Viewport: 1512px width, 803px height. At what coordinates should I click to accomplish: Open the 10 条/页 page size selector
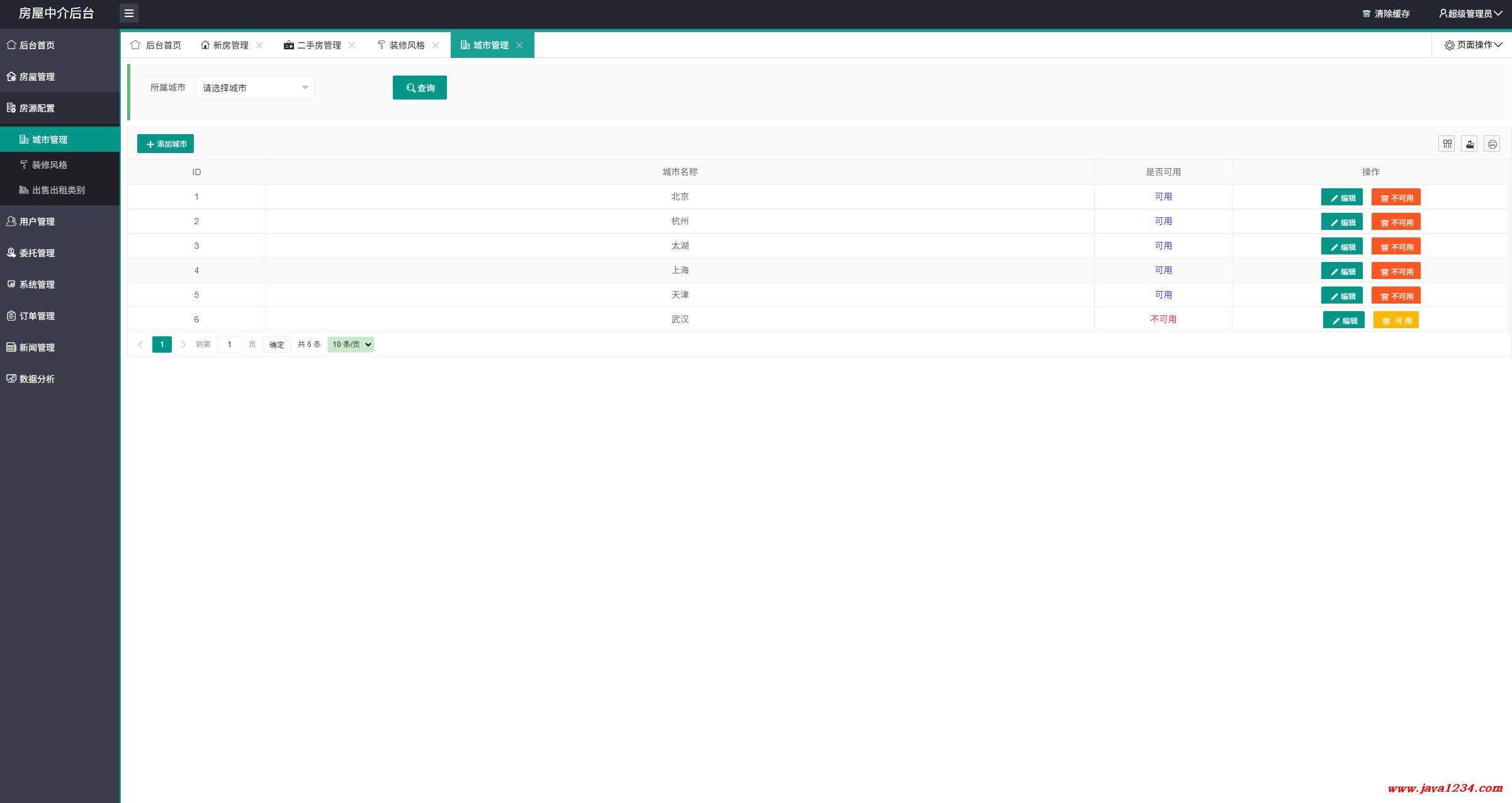351,345
